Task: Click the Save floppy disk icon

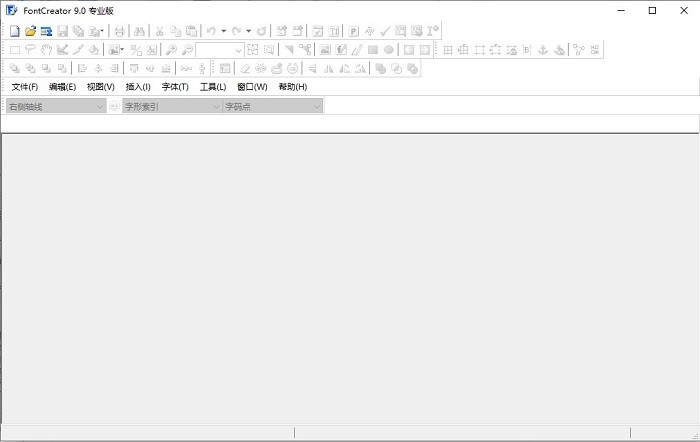Action: [x=62, y=31]
